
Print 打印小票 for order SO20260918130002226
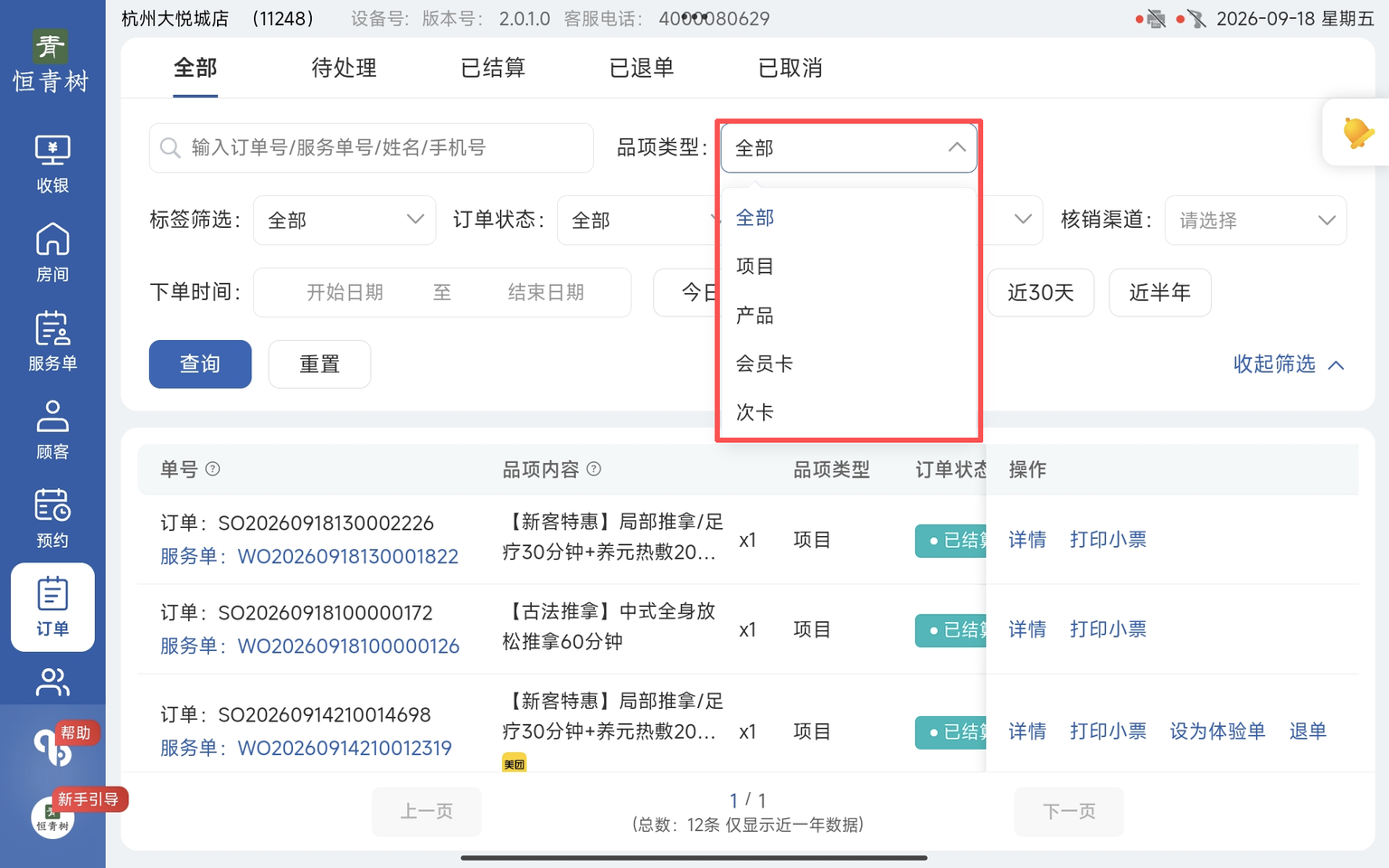click(1108, 540)
